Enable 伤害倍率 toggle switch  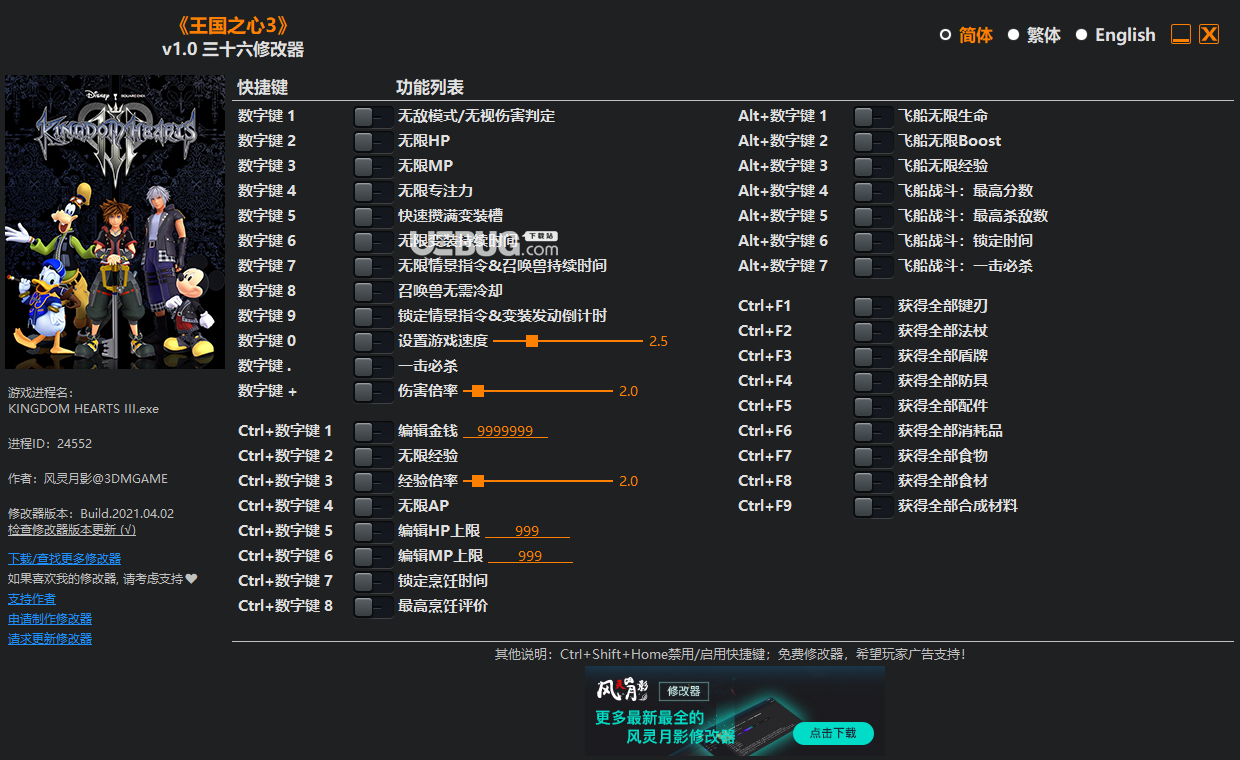pyautogui.click(x=374, y=391)
